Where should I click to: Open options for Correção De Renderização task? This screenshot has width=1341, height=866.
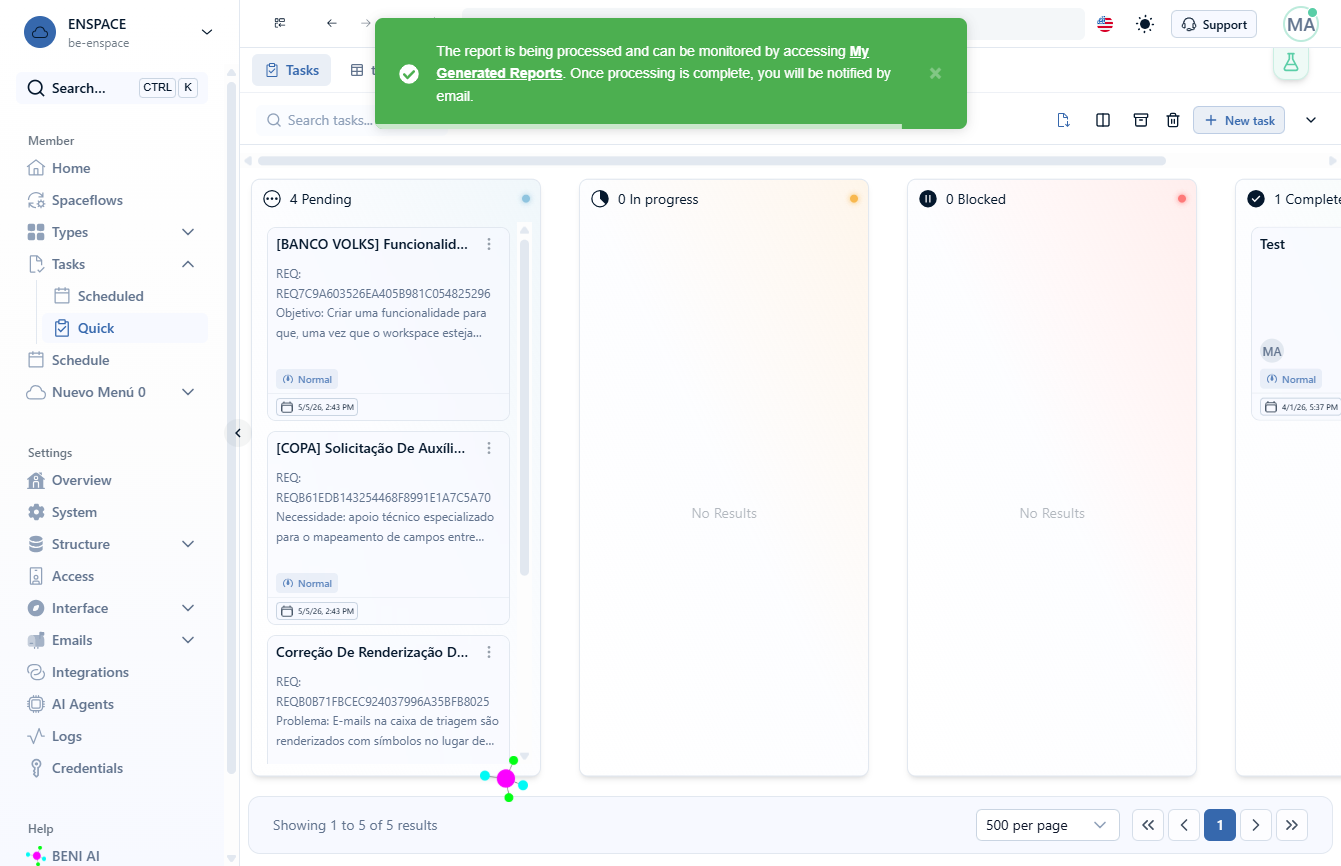[x=489, y=652]
